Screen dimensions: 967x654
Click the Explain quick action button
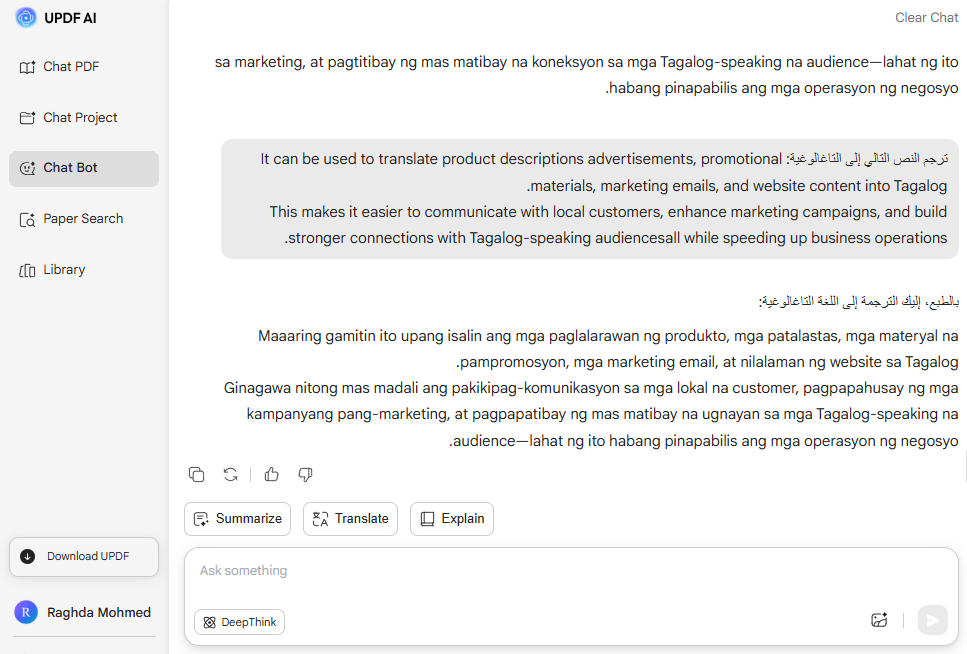tap(451, 519)
